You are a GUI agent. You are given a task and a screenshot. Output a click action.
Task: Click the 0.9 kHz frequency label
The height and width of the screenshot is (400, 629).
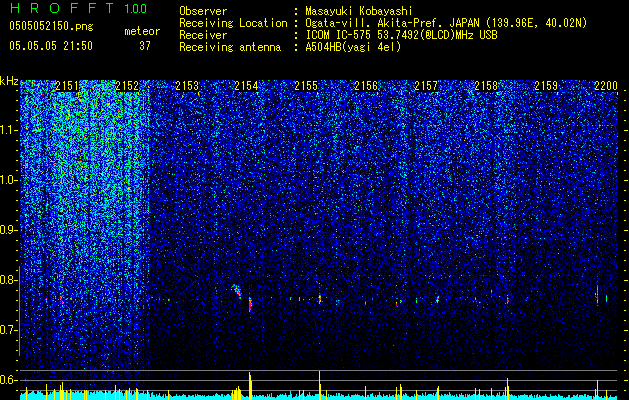point(7,230)
